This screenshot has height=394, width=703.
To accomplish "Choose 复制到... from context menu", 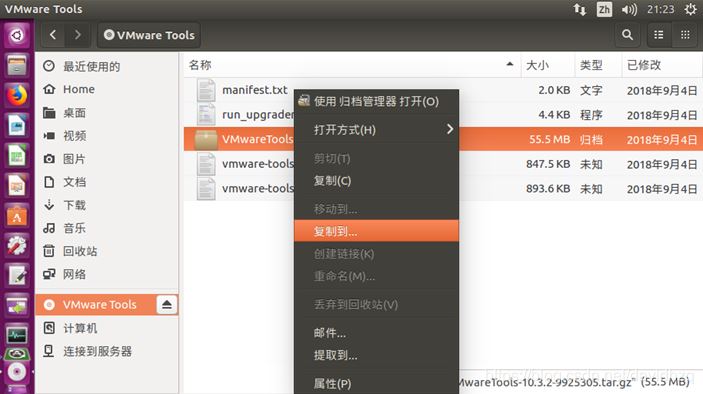I will point(376,231).
